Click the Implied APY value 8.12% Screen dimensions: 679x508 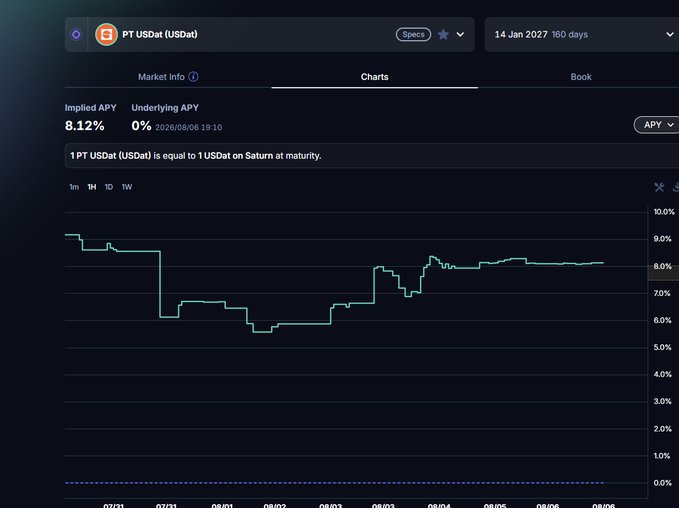click(x=84, y=126)
